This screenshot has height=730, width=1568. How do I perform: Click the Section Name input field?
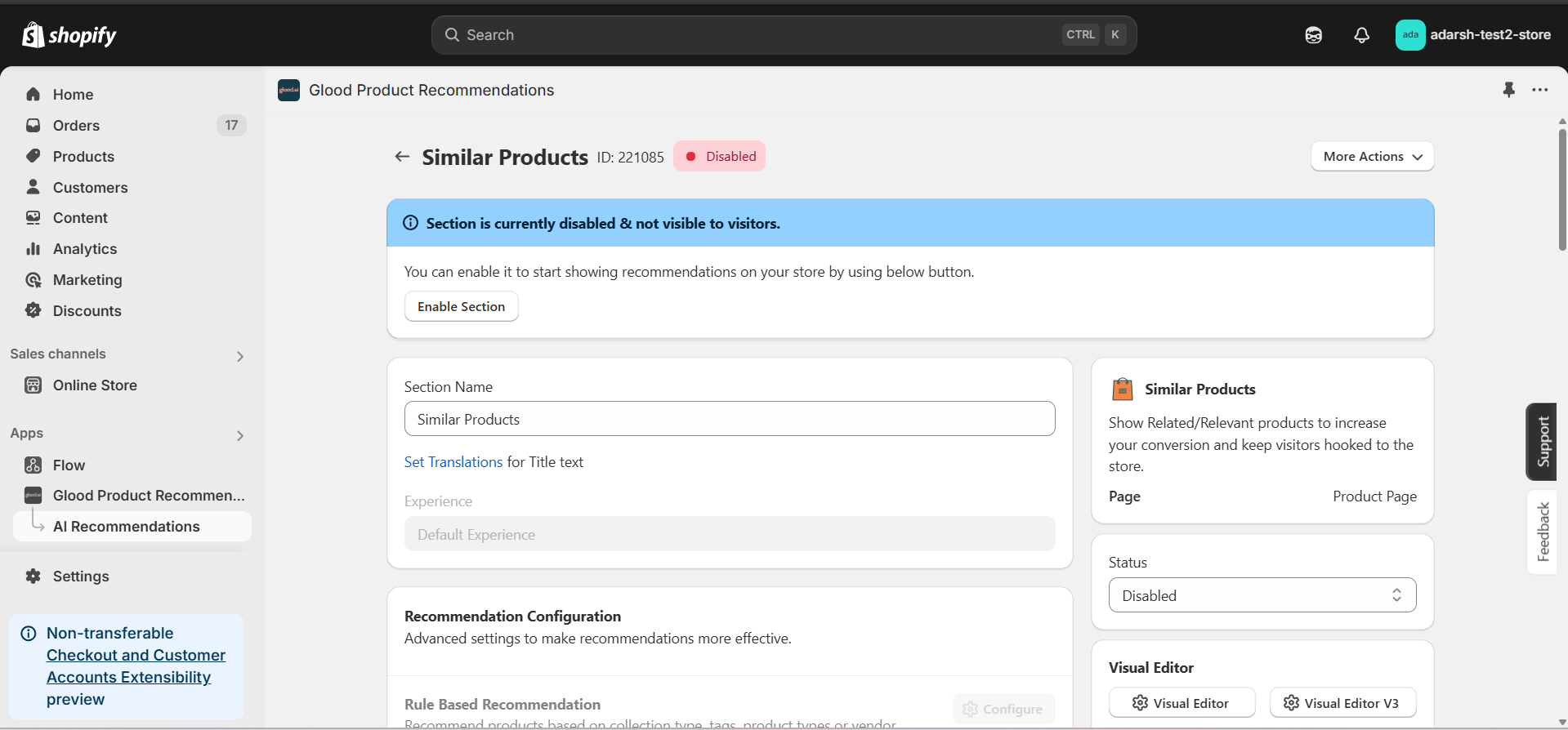tap(729, 419)
